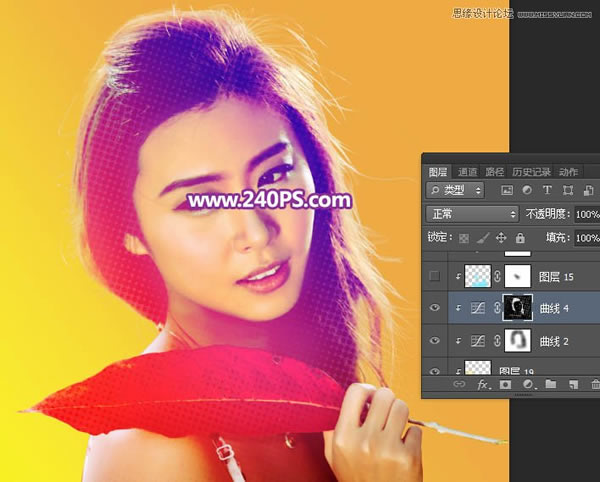Image resolution: width=600 pixels, height=482 pixels.
Task: Click the 不透明度 opacity value field
Action: (587, 215)
